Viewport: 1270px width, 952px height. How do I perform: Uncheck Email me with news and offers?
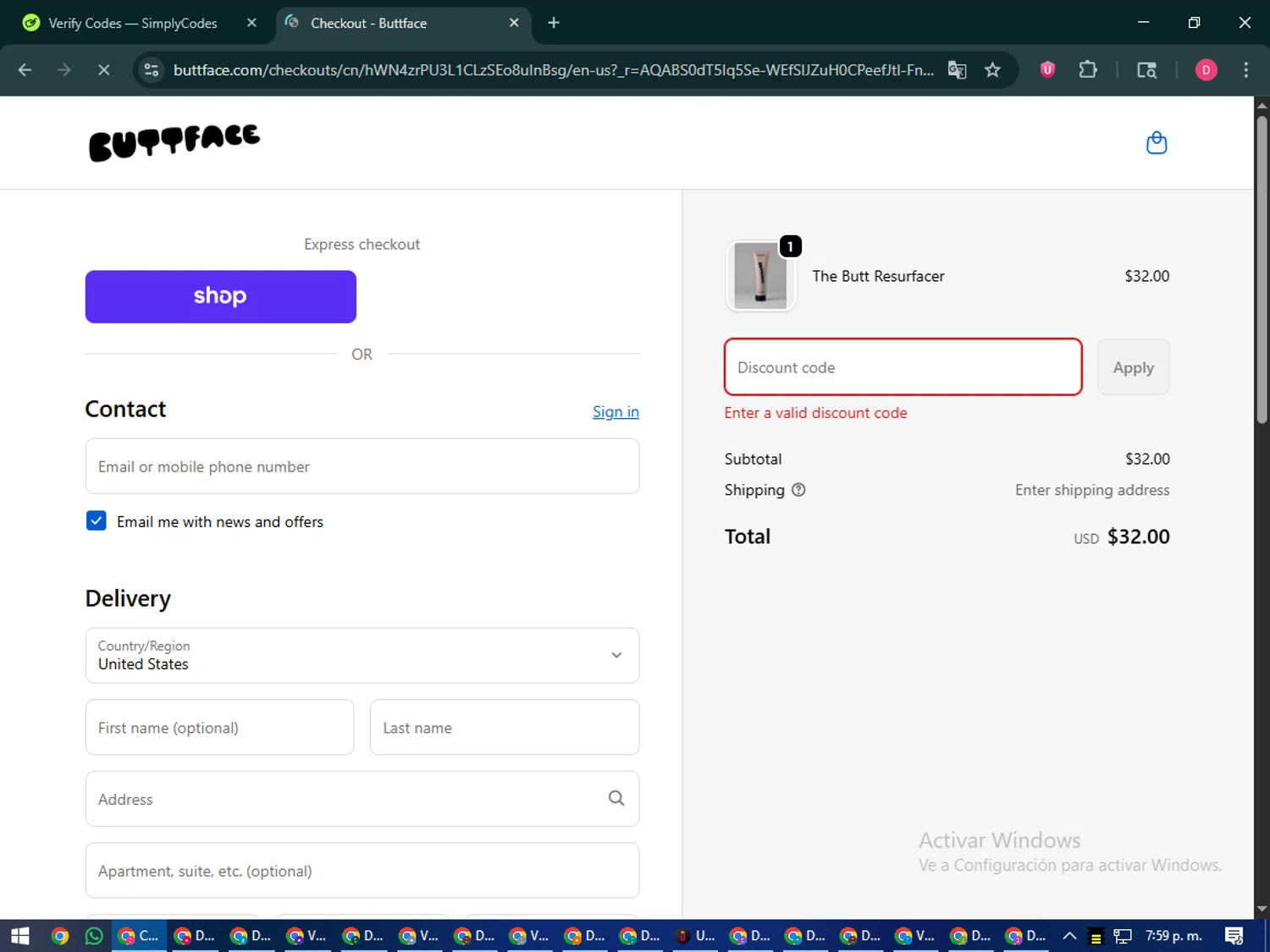[97, 520]
